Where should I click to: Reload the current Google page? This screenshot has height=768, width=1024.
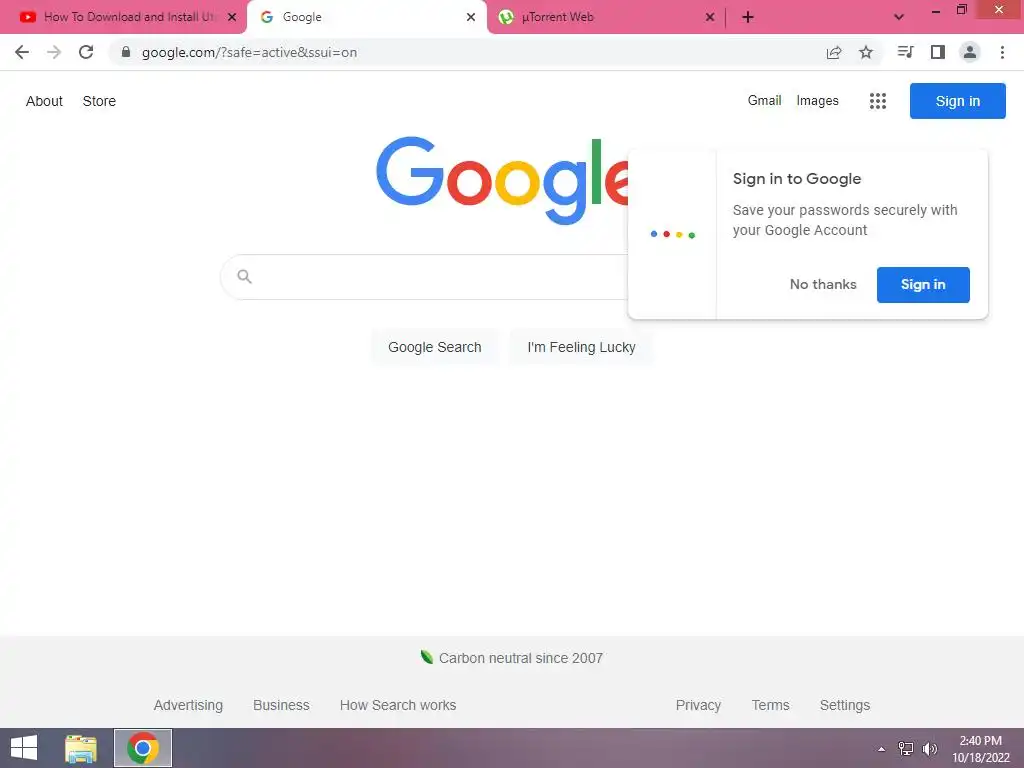tap(86, 52)
